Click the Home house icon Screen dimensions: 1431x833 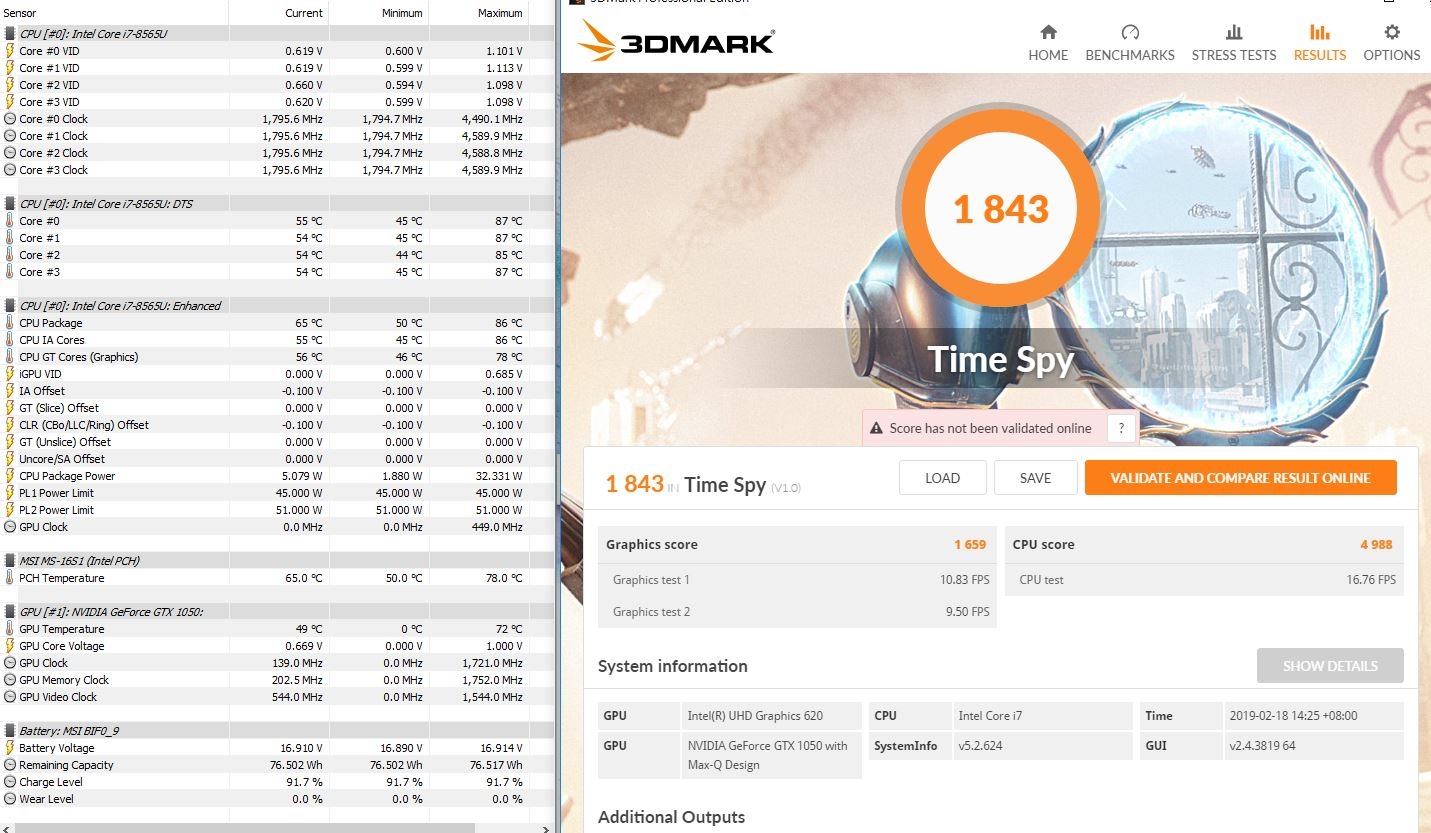(1048, 32)
